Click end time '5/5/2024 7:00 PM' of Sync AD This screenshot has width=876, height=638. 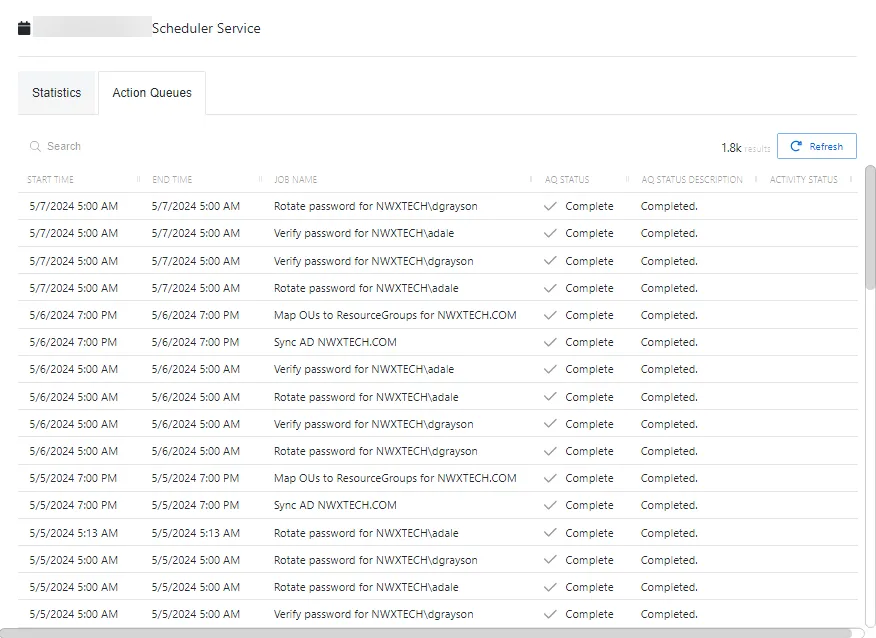196,505
